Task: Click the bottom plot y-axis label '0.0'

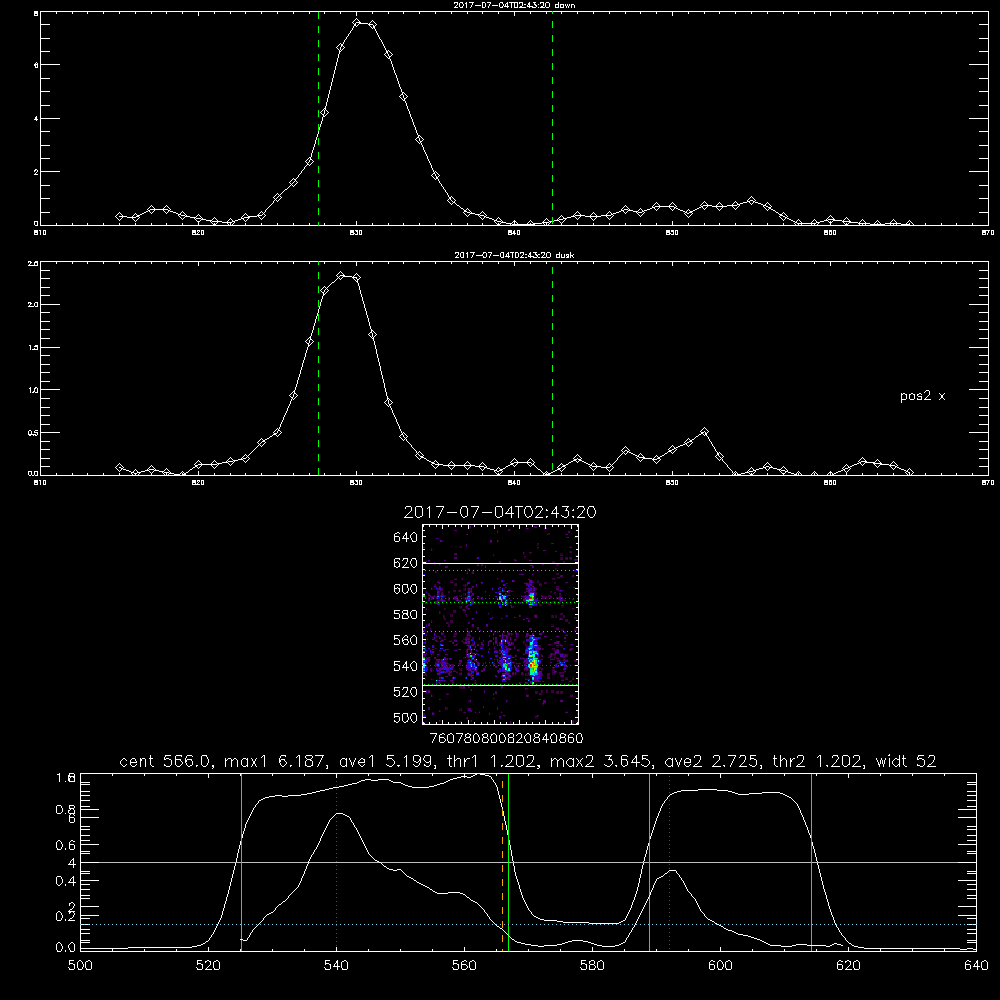Action: tap(66, 948)
